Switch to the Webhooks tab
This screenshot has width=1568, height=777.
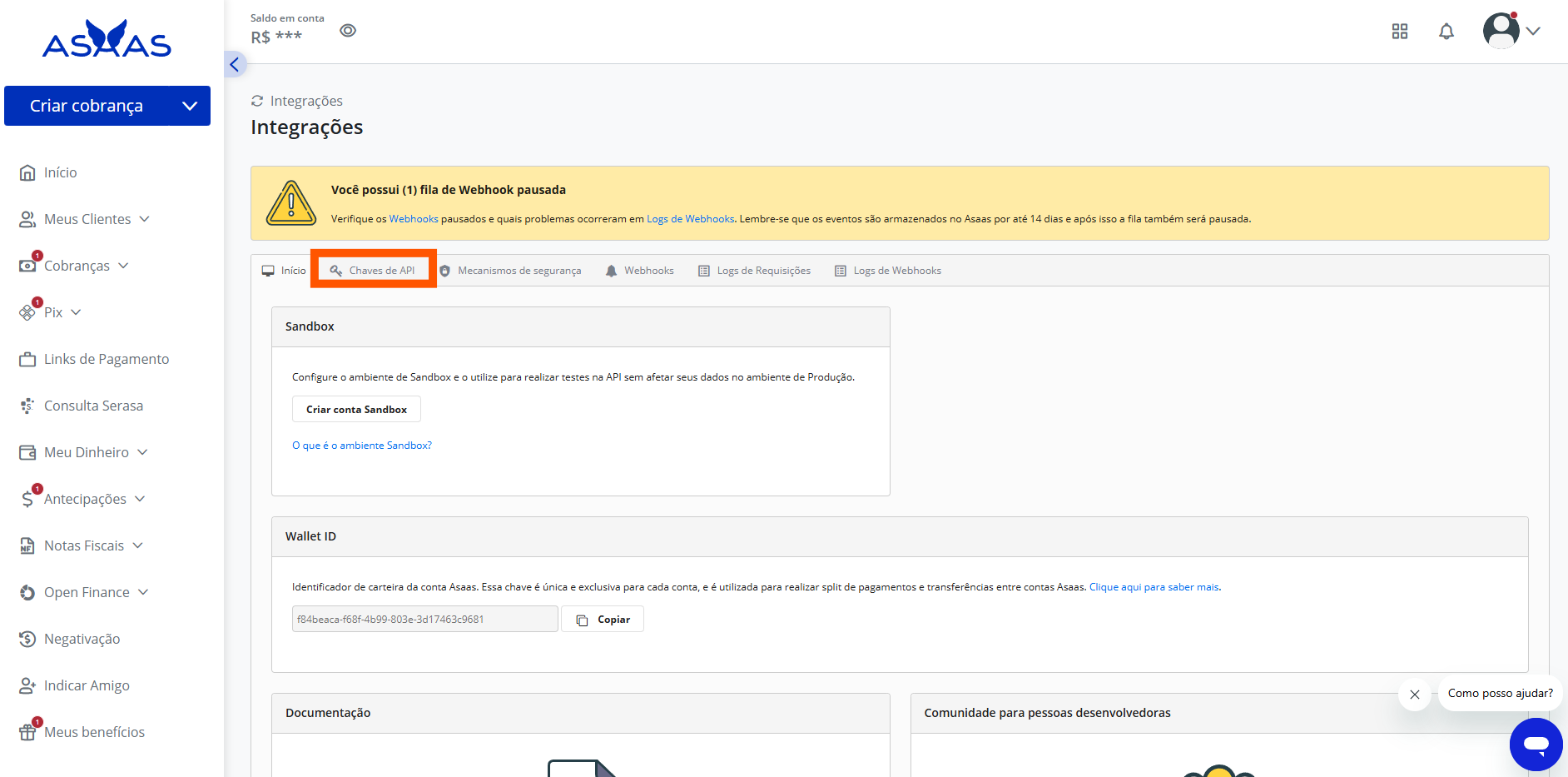pyautogui.click(x=639, y=271)
